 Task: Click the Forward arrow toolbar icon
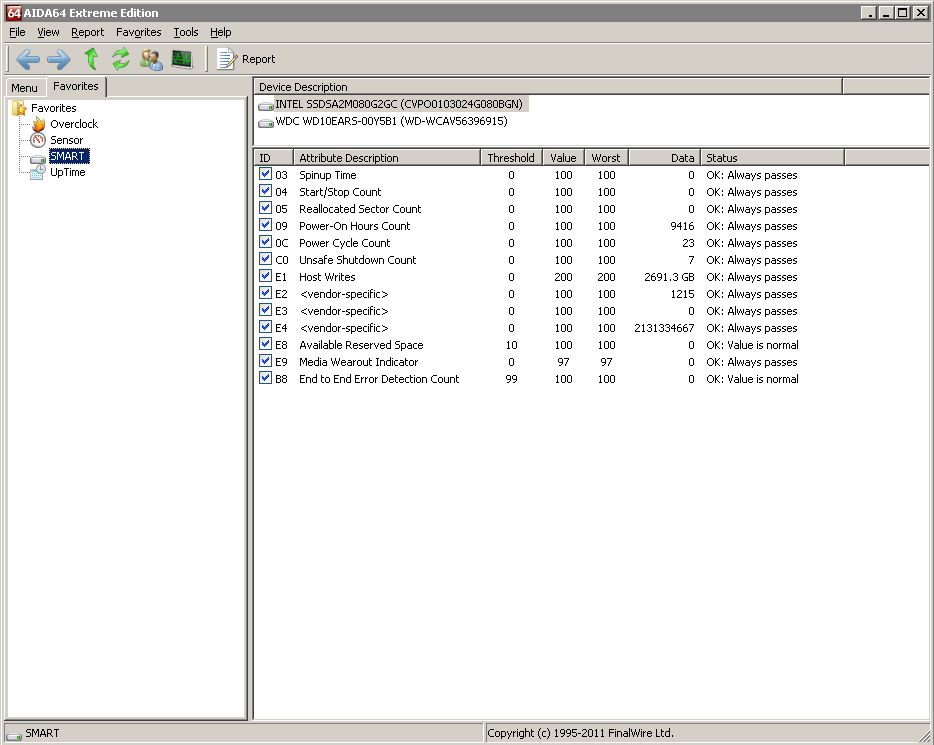coord(58,59)
